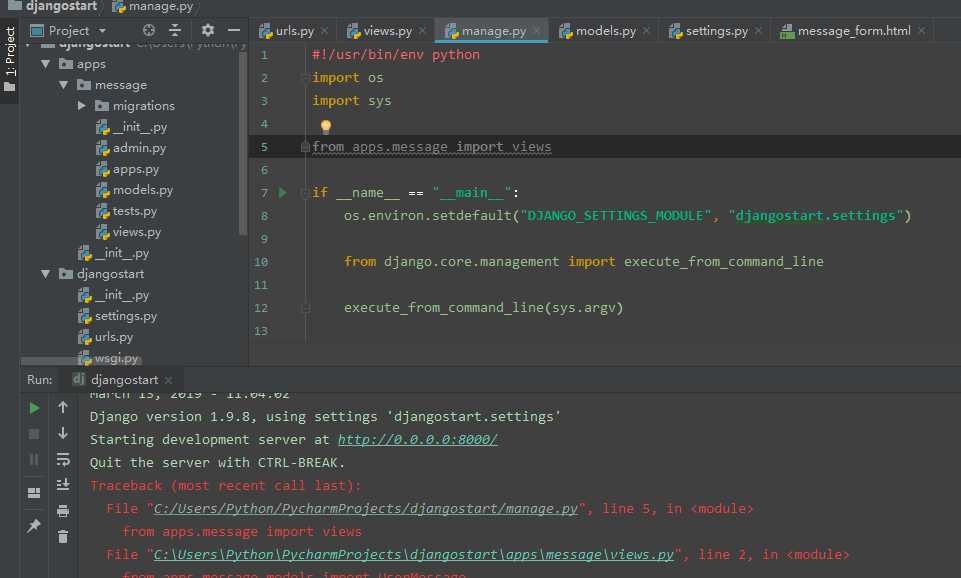Open manage.py traceback file link
The image size is (961, 578).
[x=365, y=509]
